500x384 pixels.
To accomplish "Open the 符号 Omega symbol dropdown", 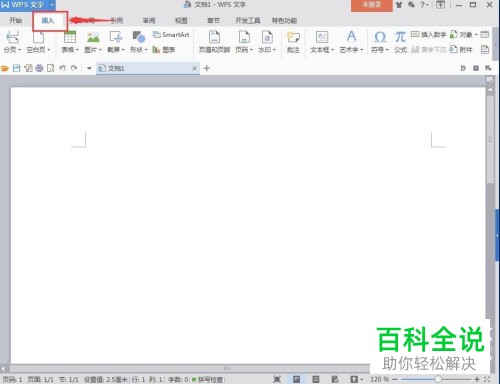I will [x=380, y=42].
